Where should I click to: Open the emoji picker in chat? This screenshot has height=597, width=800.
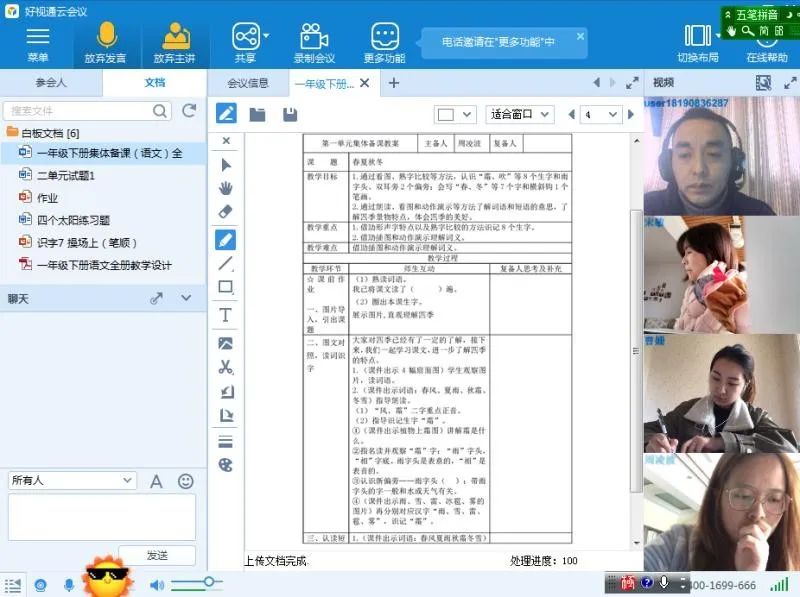coord(186,481)
